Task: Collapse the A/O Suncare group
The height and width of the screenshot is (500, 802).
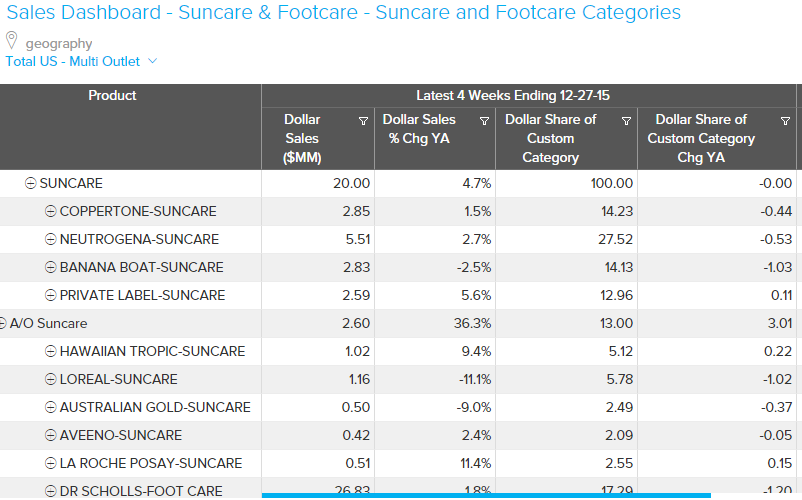Action: click(x=4, y=324)
